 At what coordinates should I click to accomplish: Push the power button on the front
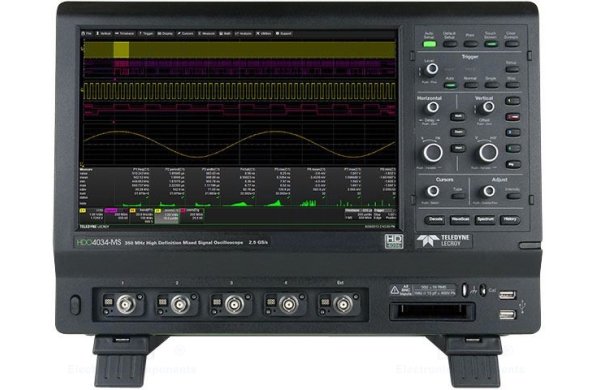coord(75,305)
